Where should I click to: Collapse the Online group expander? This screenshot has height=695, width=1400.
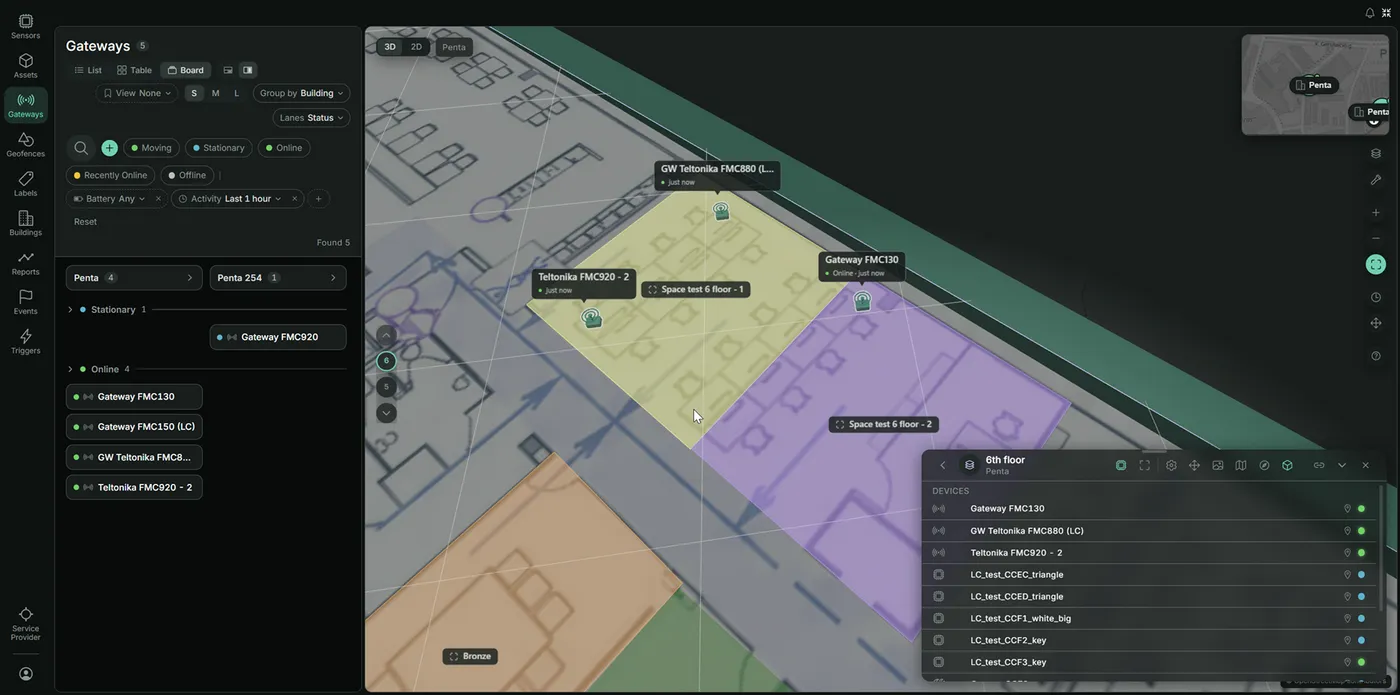pyautogui.click(x=70, y=369)
